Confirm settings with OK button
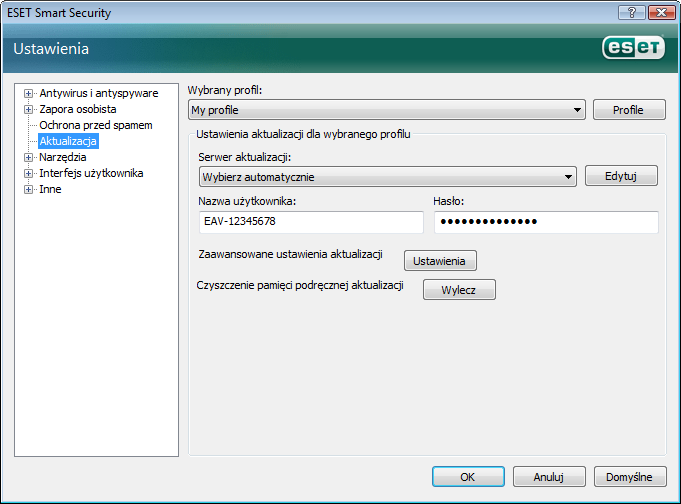The image size is (681, 504). point(468,477)
